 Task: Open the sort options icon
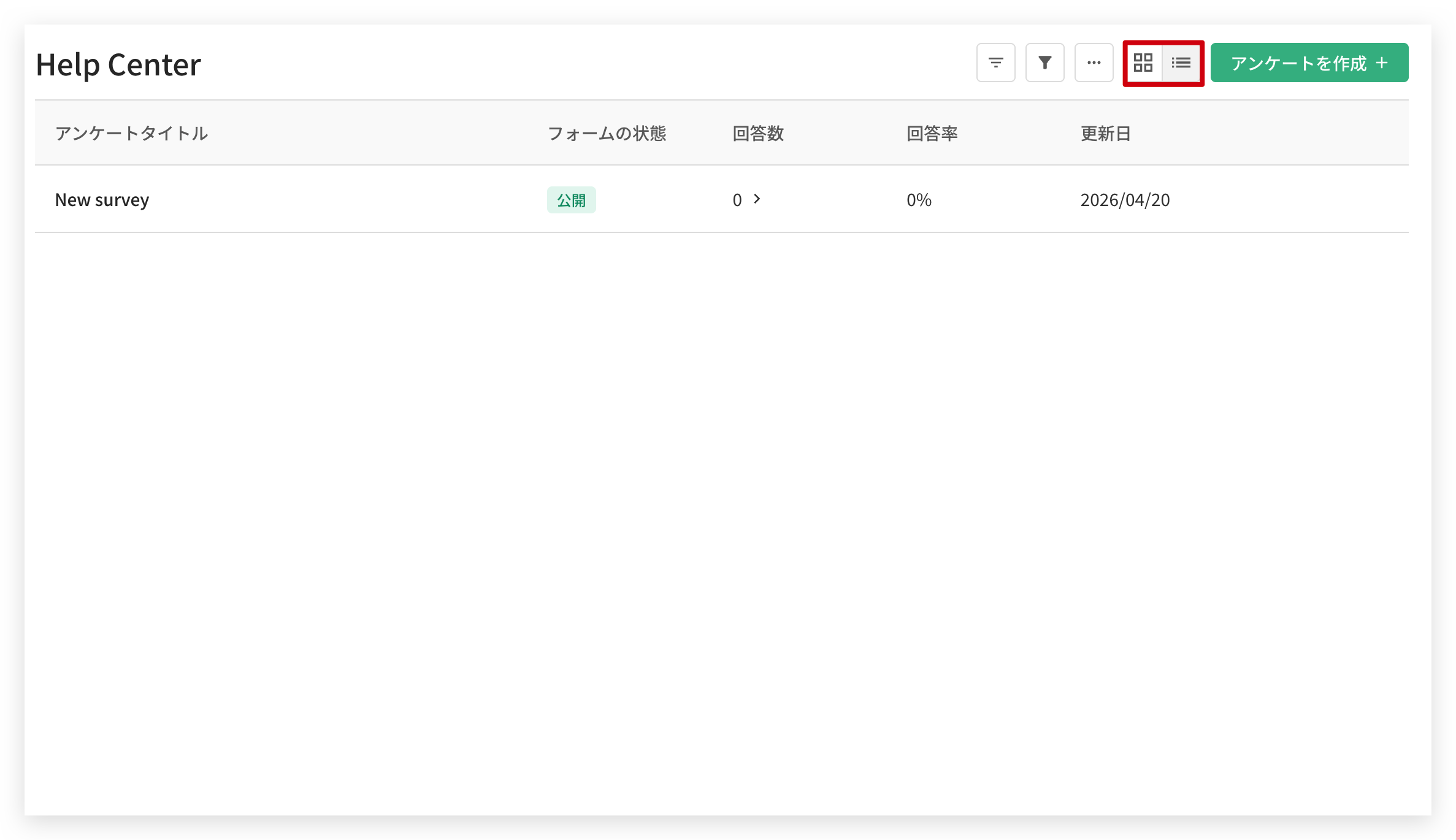click(x=995, y=63)
